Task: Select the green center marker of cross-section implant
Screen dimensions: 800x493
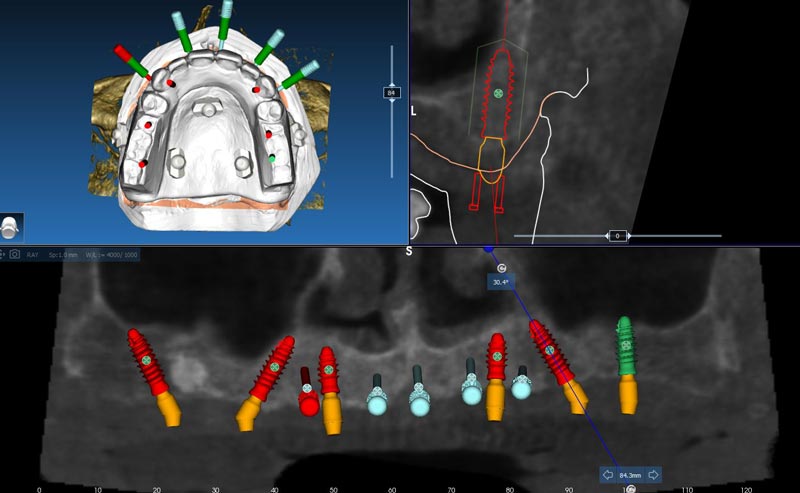Action: (x=498, y=93)
